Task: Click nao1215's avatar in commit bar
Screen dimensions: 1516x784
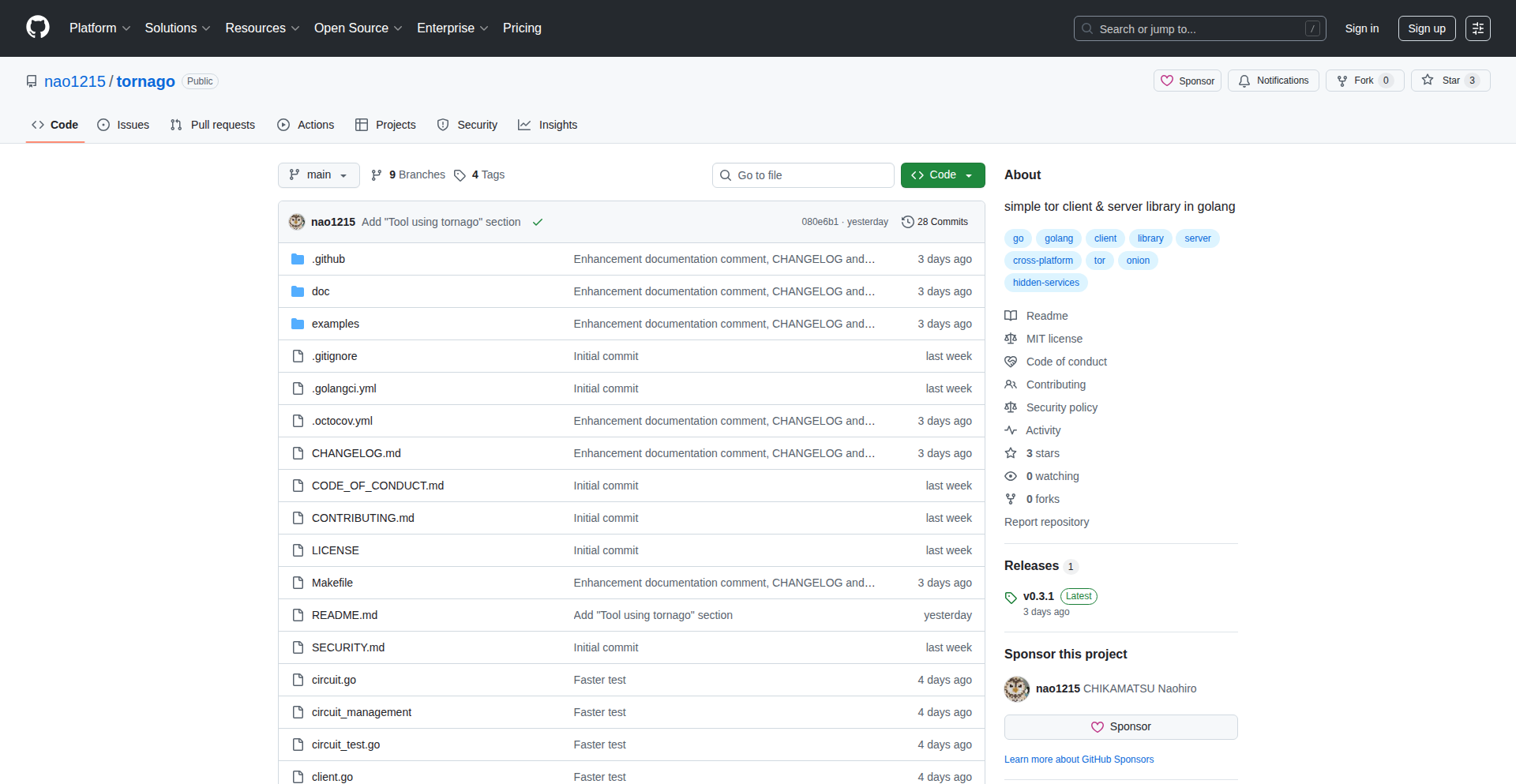Action: (296, 222)
